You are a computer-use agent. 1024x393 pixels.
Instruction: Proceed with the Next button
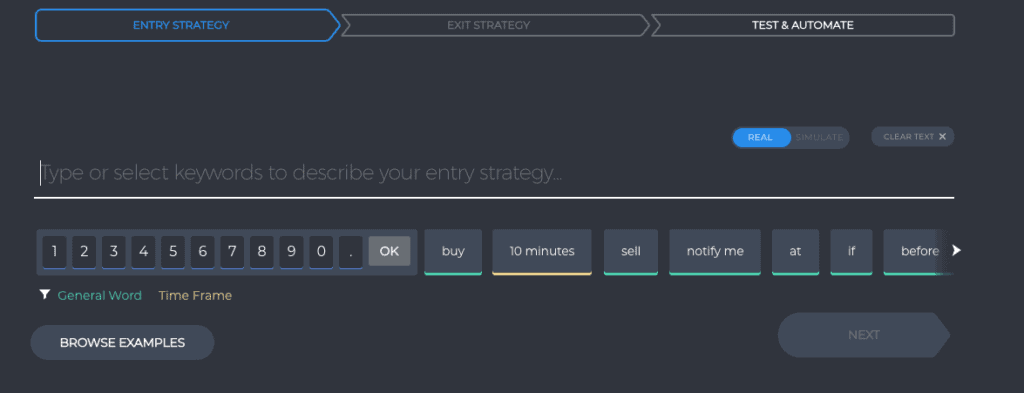pyautogui.click(x=863, y=335)
